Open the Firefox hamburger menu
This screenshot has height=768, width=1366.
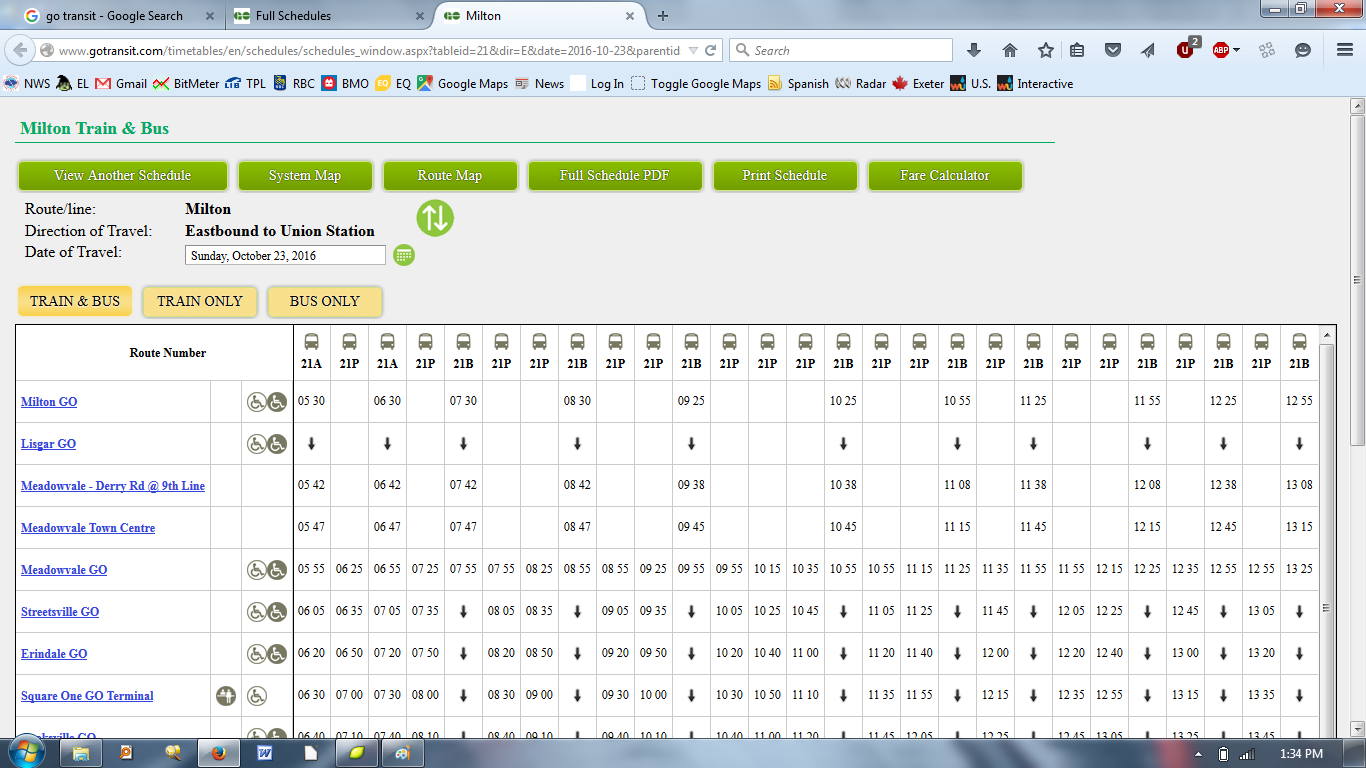click(x=1345, y=50)
